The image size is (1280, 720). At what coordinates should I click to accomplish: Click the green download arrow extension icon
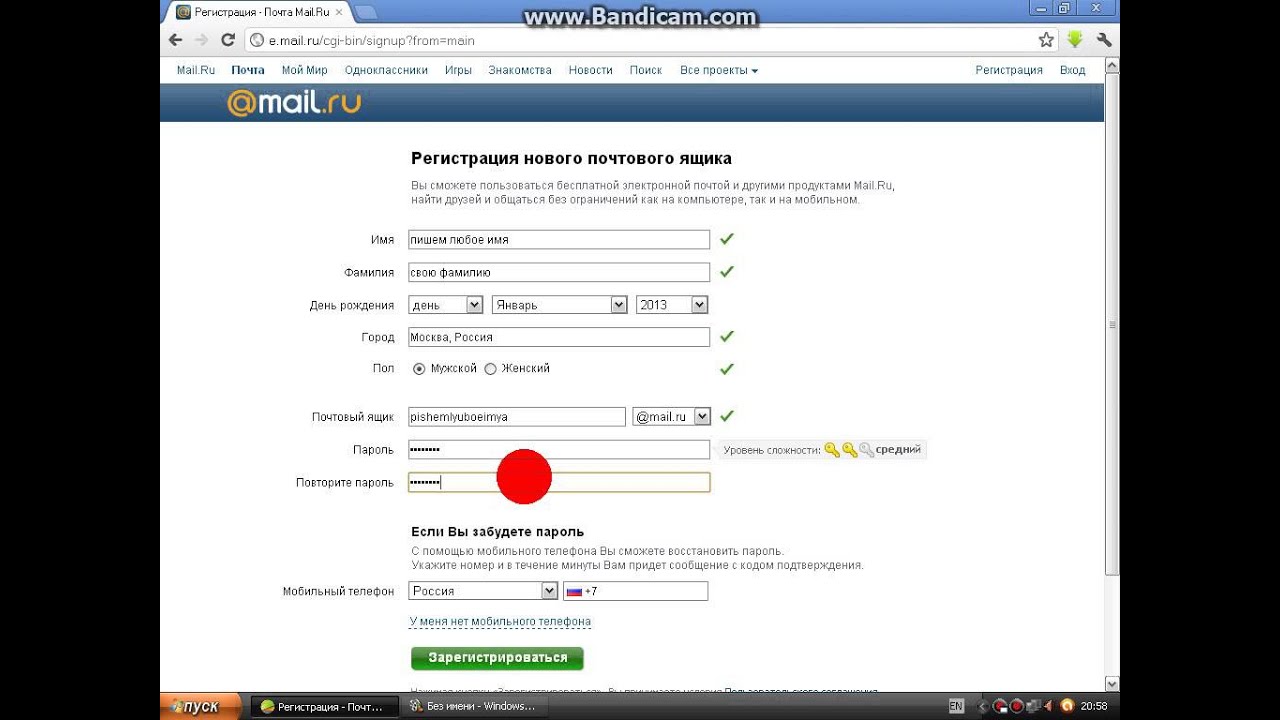[x=1075, y=40]
